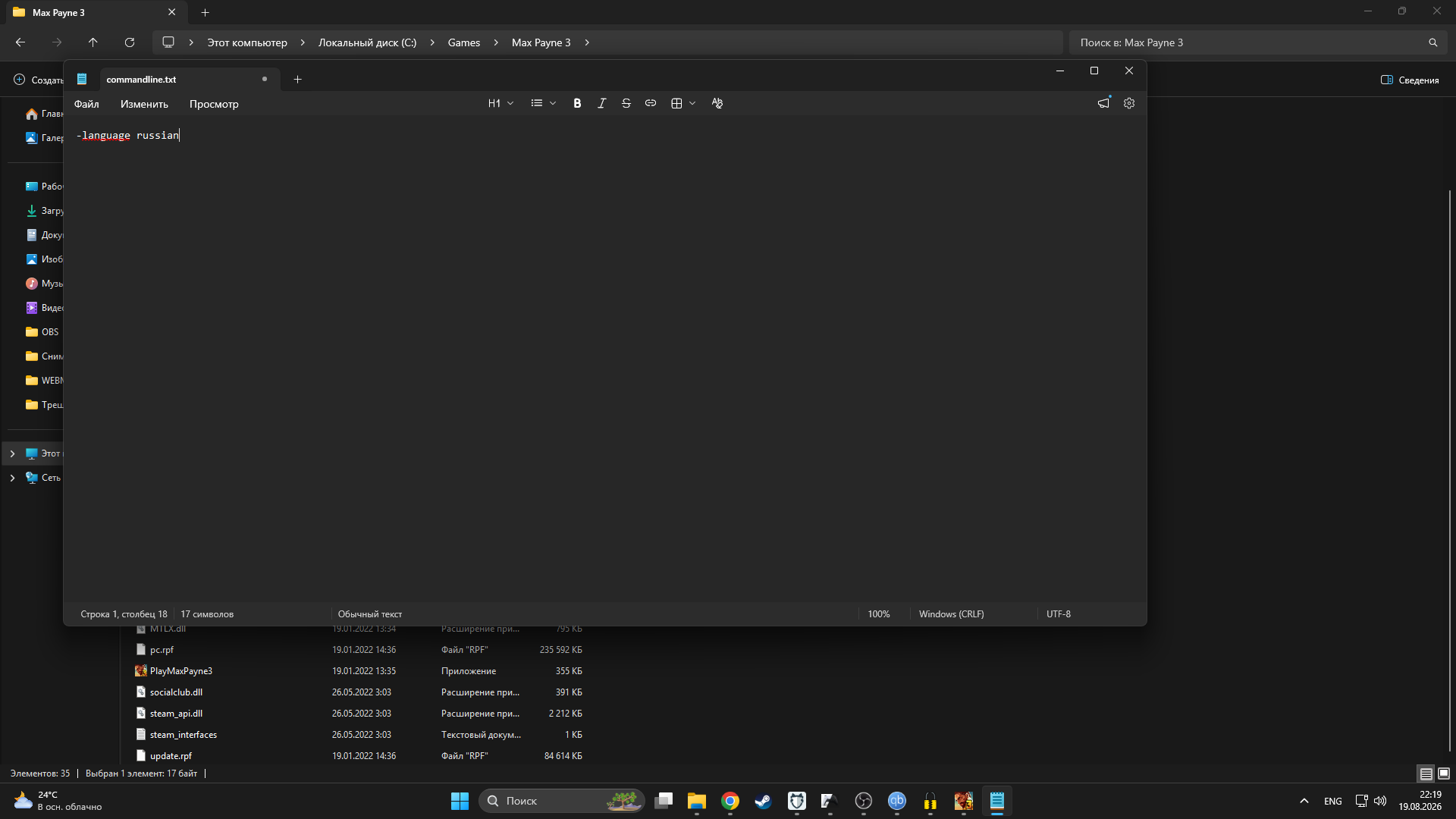The image size is (1456, 819).
Task: Clear formatting using Notepad toolbar icon
Action: point(717,103)
